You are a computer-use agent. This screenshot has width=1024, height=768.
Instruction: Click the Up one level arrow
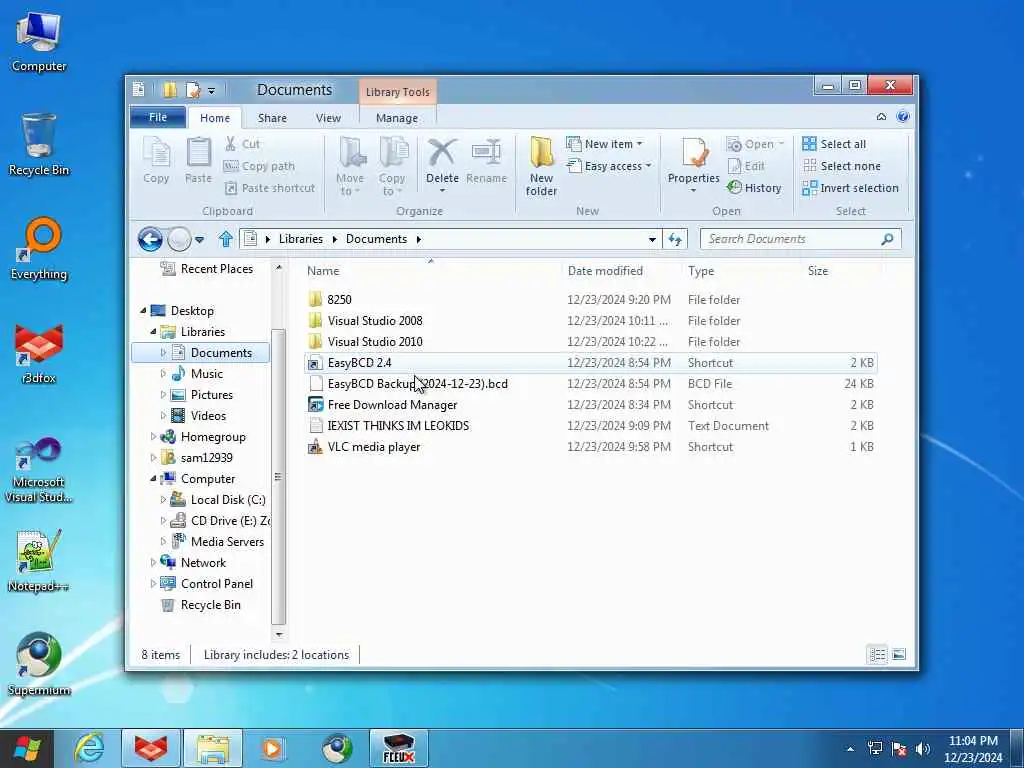(x=226, y=239)
